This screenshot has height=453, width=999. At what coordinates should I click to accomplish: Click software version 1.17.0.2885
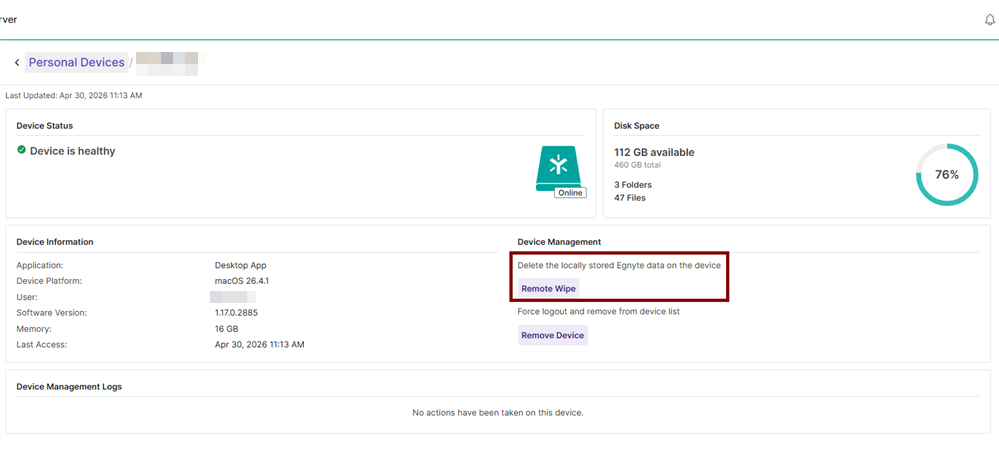point(236,313)
